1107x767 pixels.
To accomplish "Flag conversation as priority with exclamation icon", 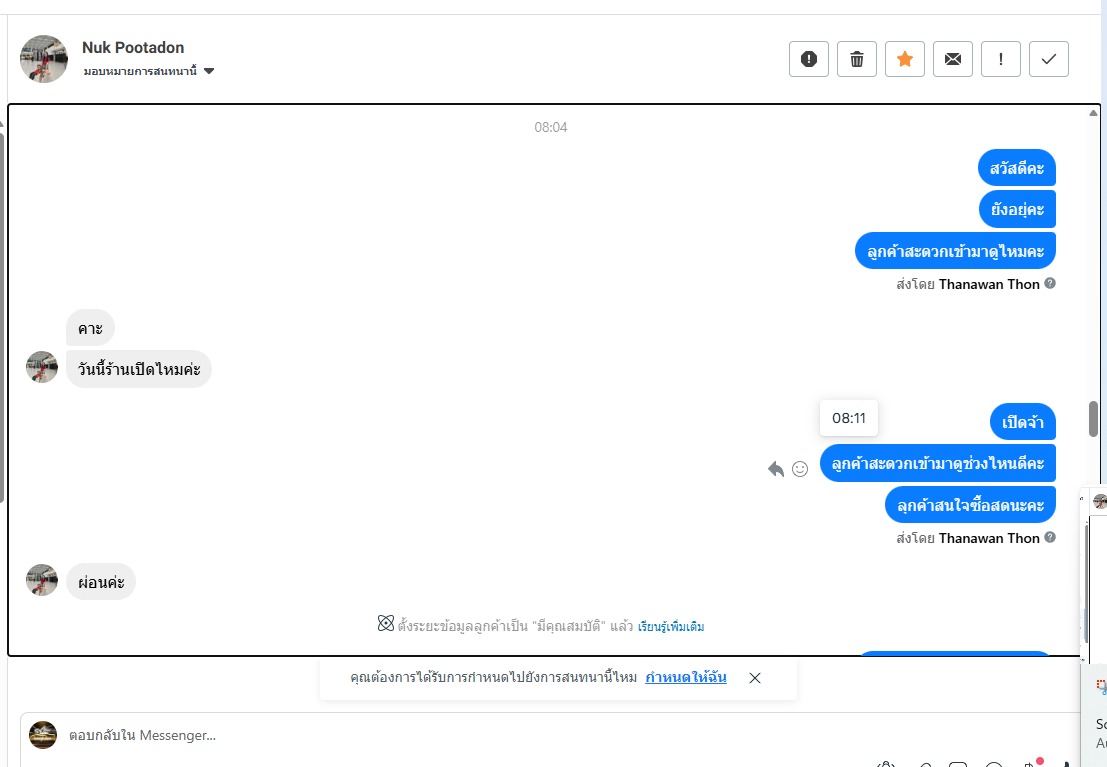I will pyautogui.click(x=1000, y=59).
